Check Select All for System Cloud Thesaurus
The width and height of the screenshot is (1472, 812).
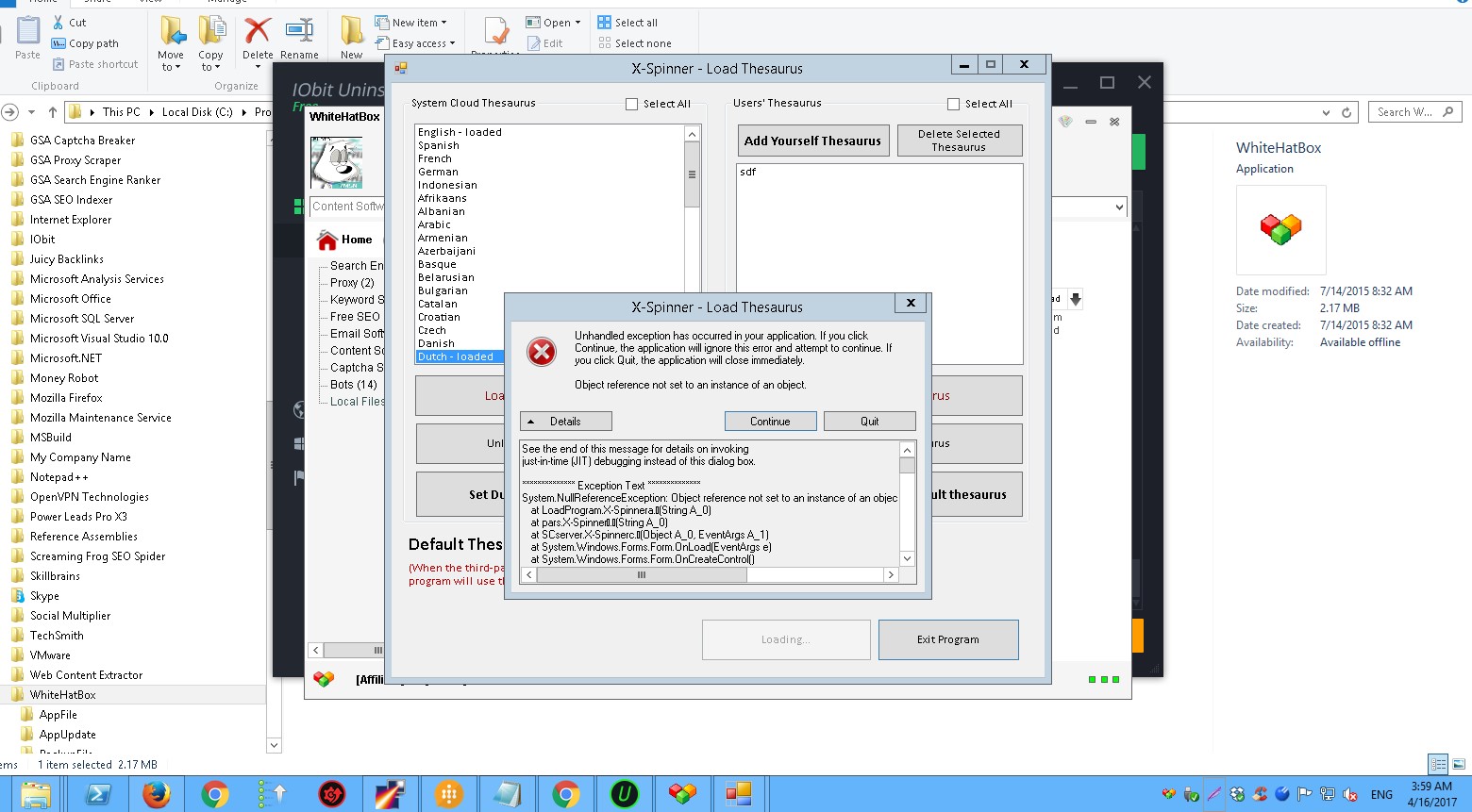click(x=632, y=105)
